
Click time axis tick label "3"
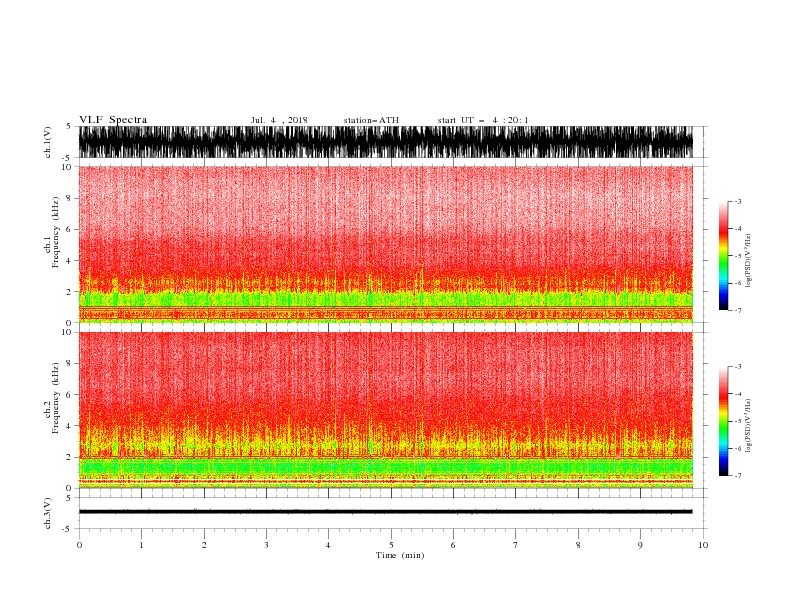[266, 545]
